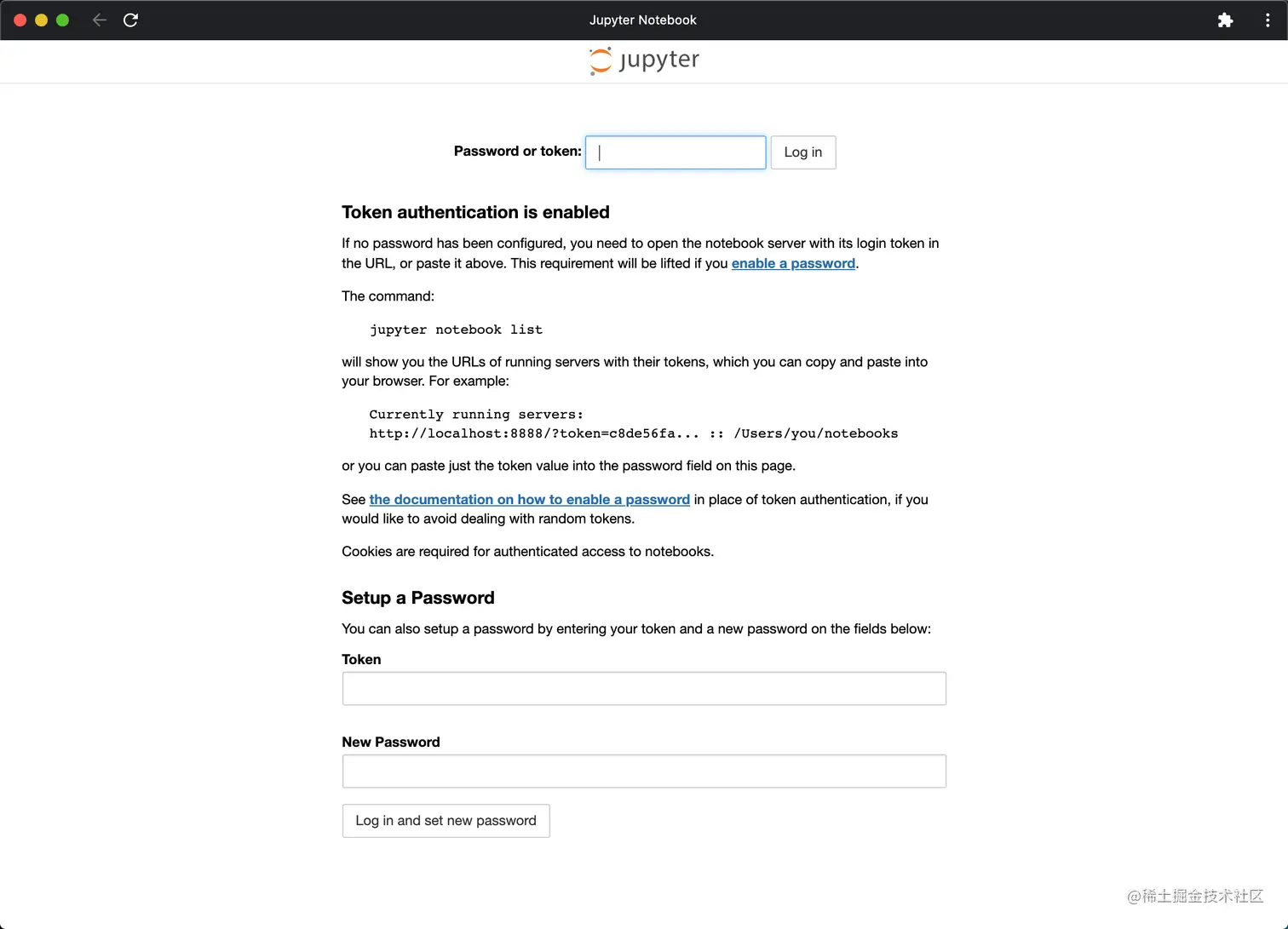Click the jupyter notebook list command text
Viewport: 1288px width, 929px height.
point(456,330)
